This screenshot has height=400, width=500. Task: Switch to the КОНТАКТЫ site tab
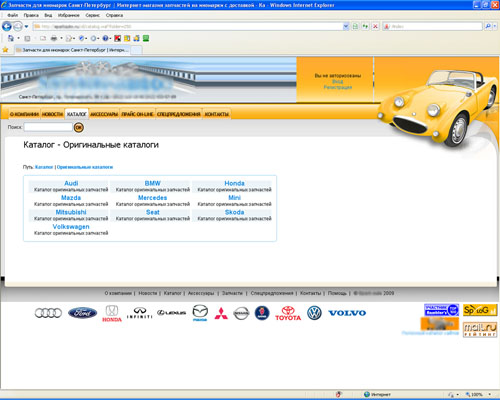tap(217, 114)
